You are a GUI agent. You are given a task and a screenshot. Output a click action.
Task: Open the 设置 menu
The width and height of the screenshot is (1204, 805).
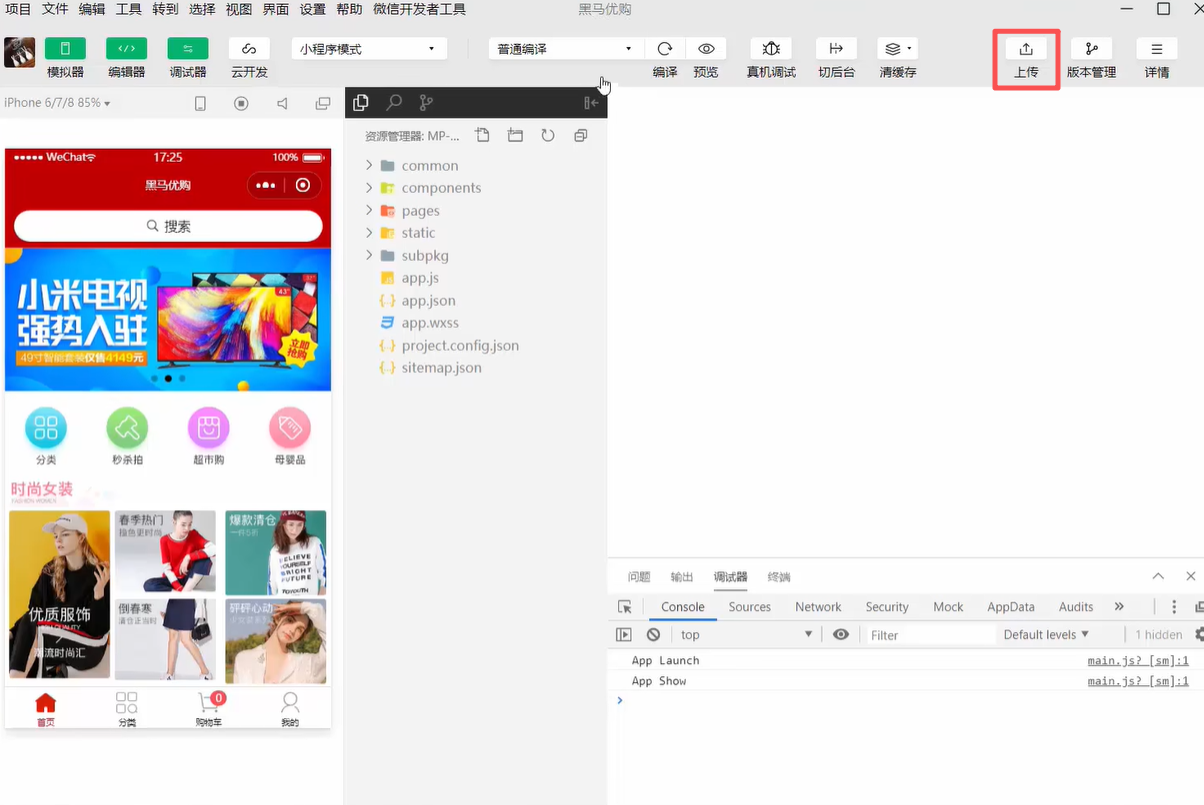tap(313, 9)
